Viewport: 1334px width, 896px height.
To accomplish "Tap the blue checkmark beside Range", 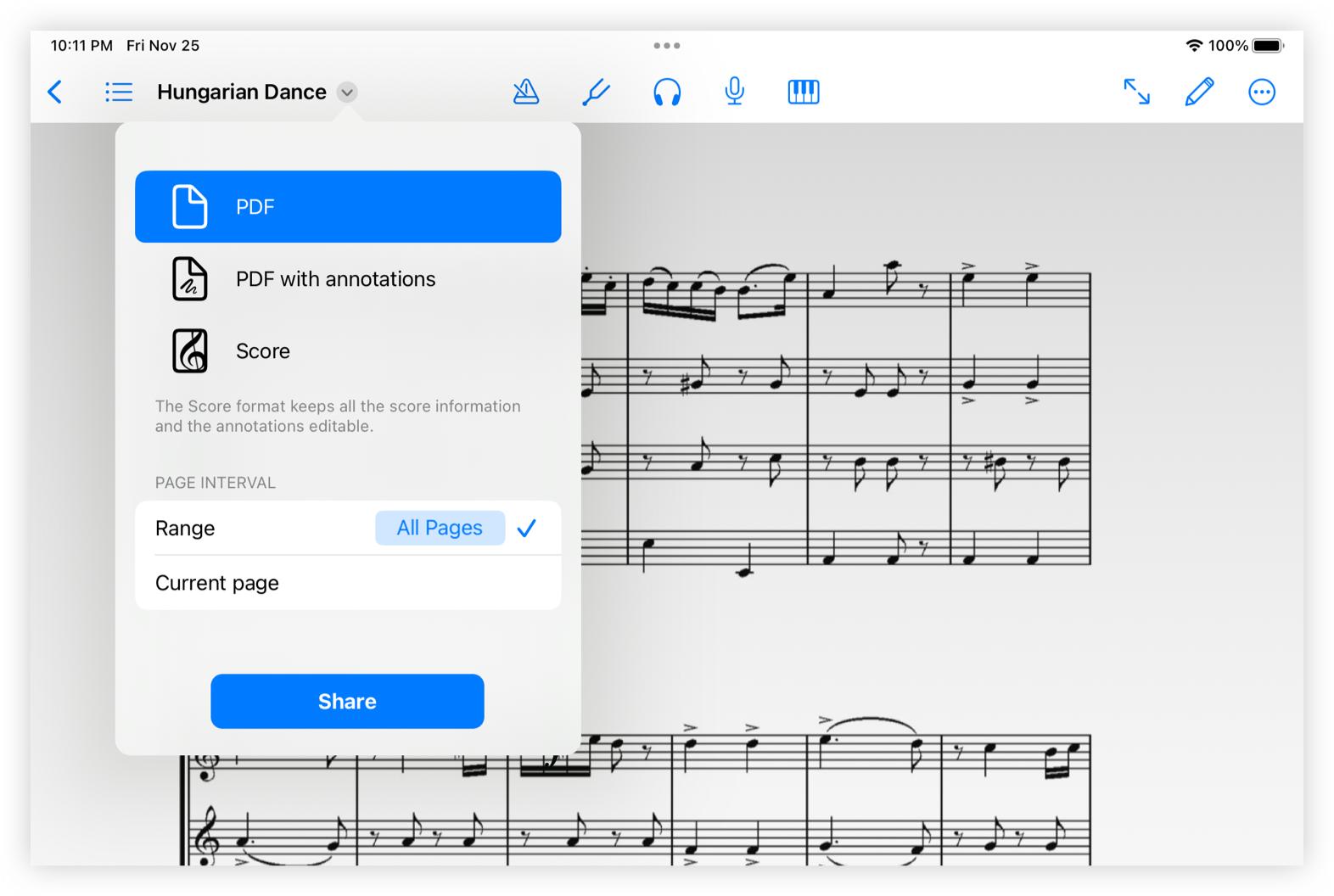I will click(x=527, y=528).
